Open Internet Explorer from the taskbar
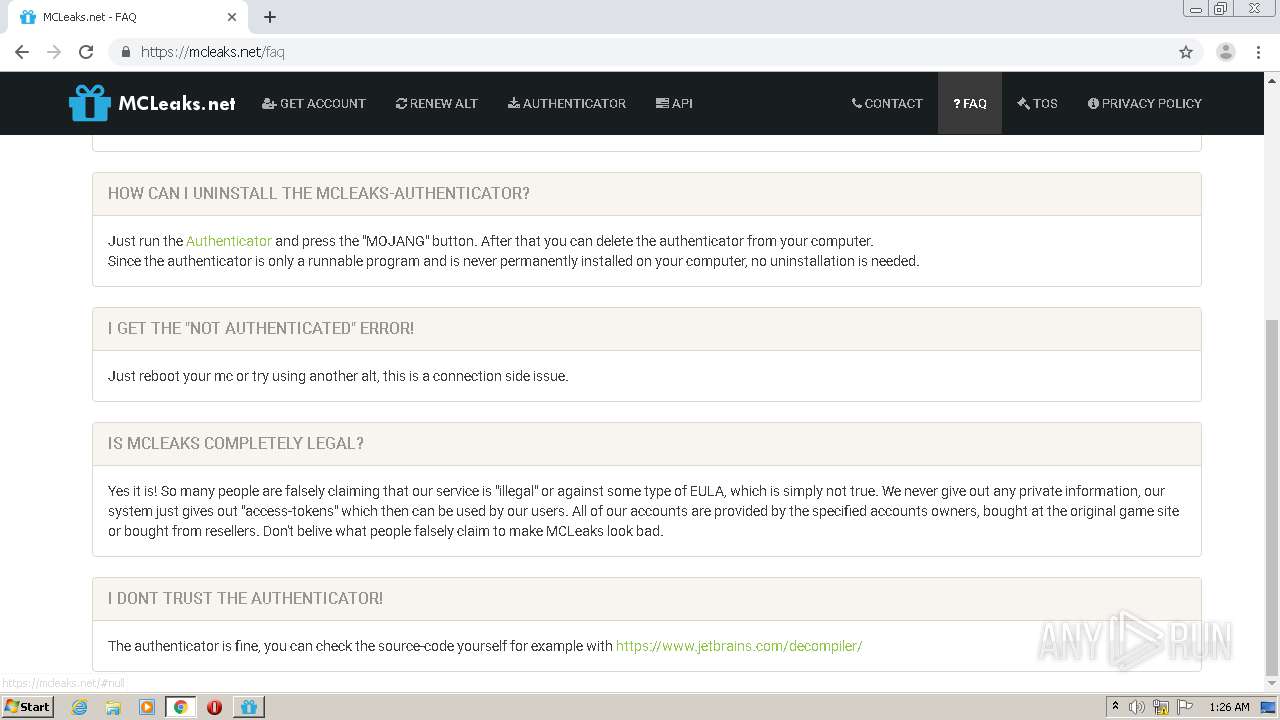This screenshot has width=1280, height=720. pyautogui.click(x=79, y=707)
